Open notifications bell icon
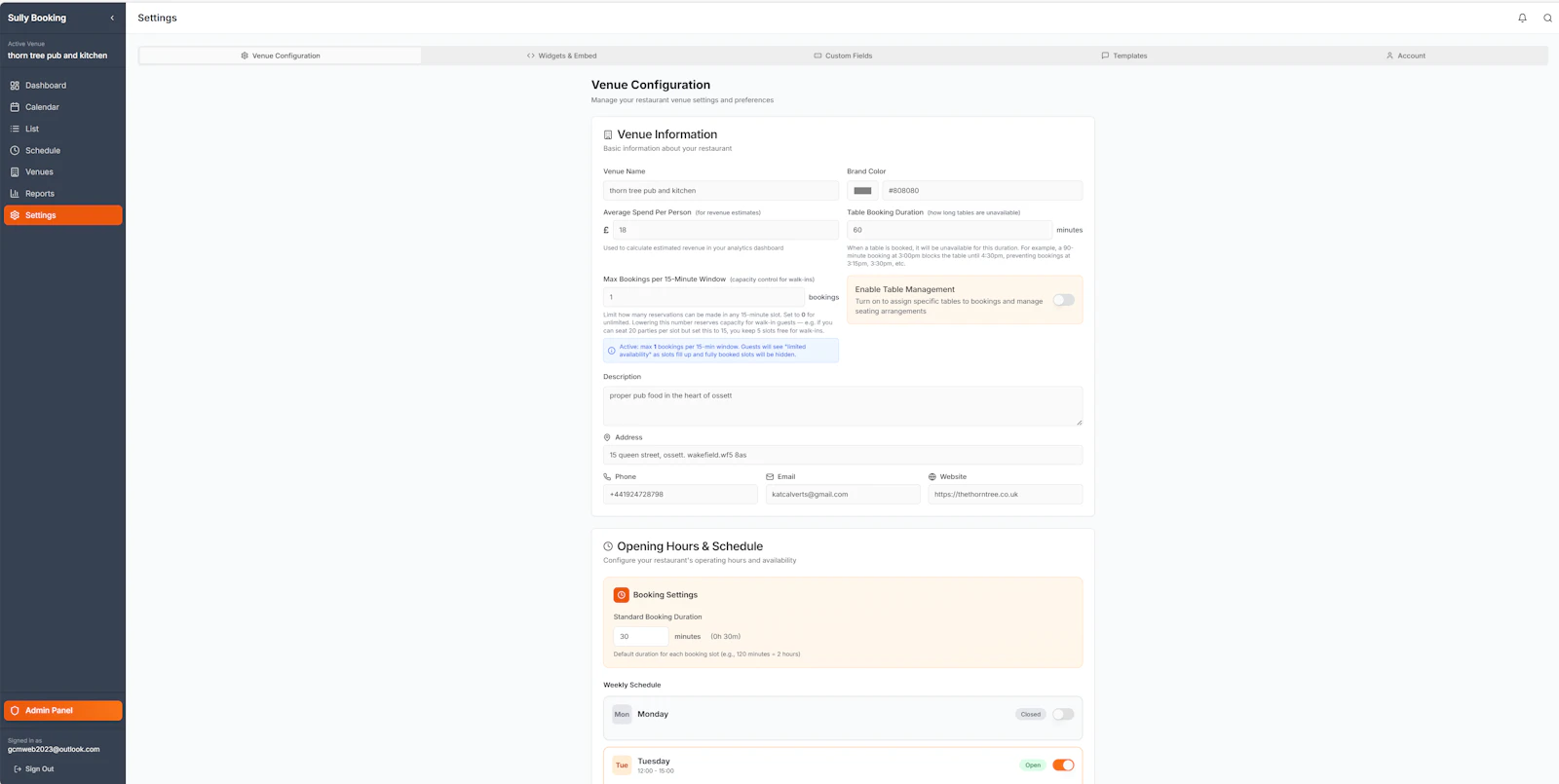Screen dimensions: 1559x784 pos(1522,18)
